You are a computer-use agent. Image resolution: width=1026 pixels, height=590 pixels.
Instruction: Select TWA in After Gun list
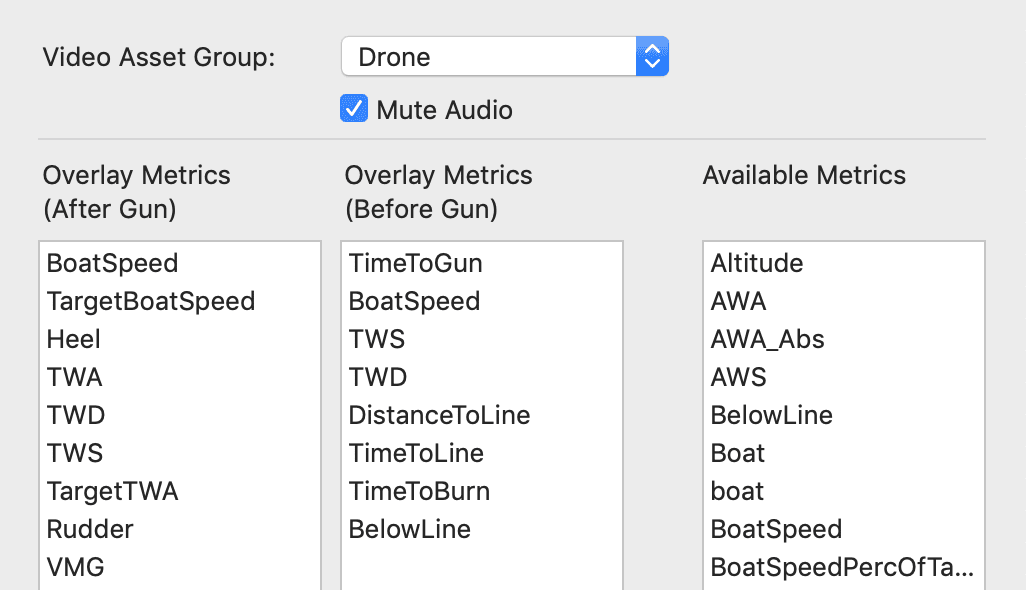[180, 377]
